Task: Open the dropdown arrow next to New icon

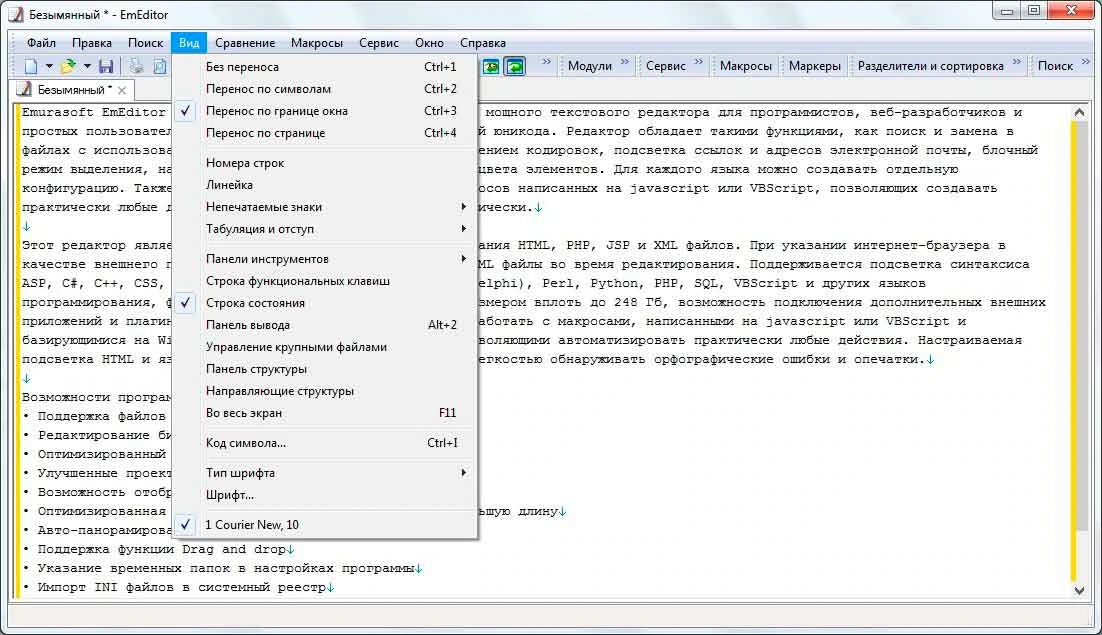Action: [49, 66]
